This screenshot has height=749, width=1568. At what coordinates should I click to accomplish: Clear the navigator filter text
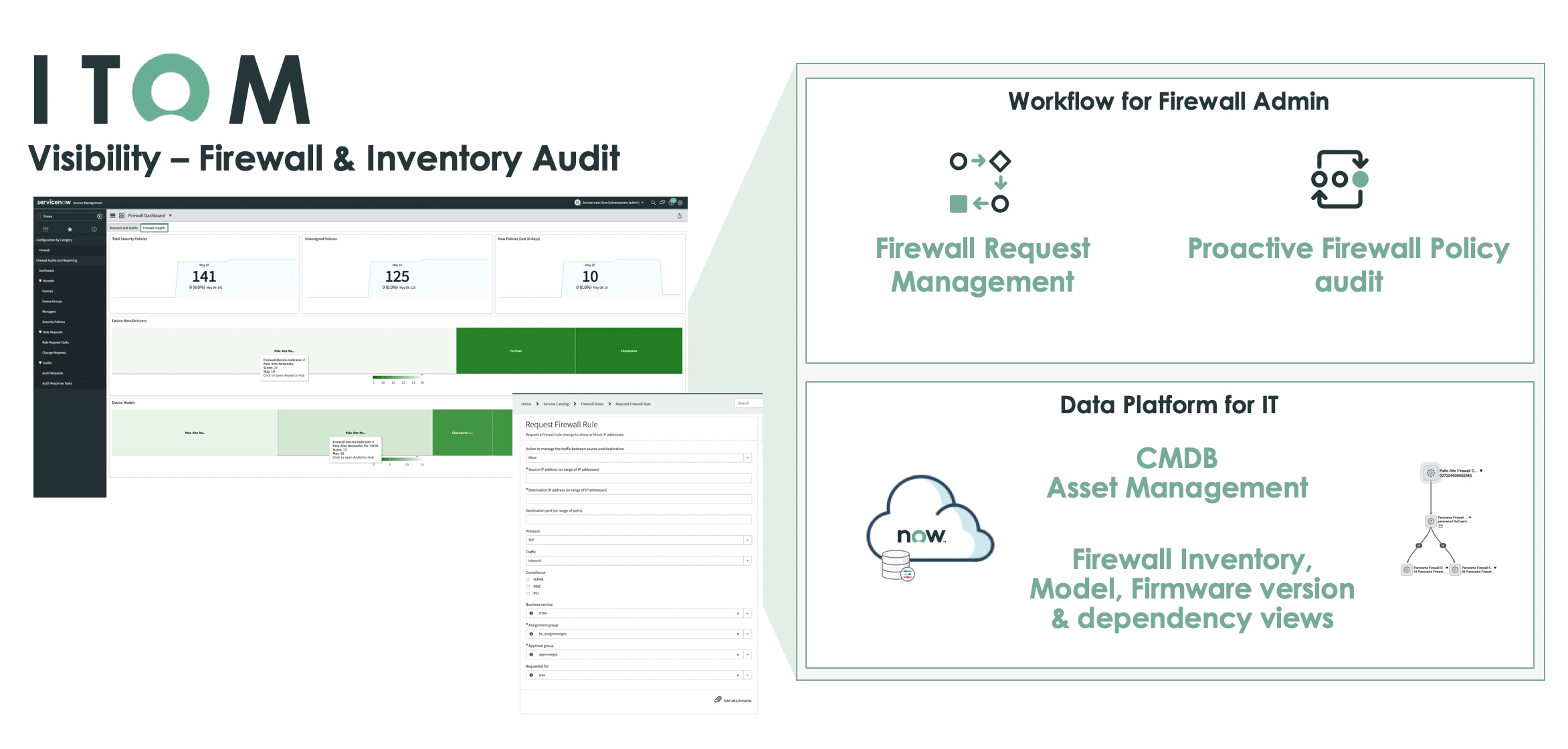coord(100,216)
